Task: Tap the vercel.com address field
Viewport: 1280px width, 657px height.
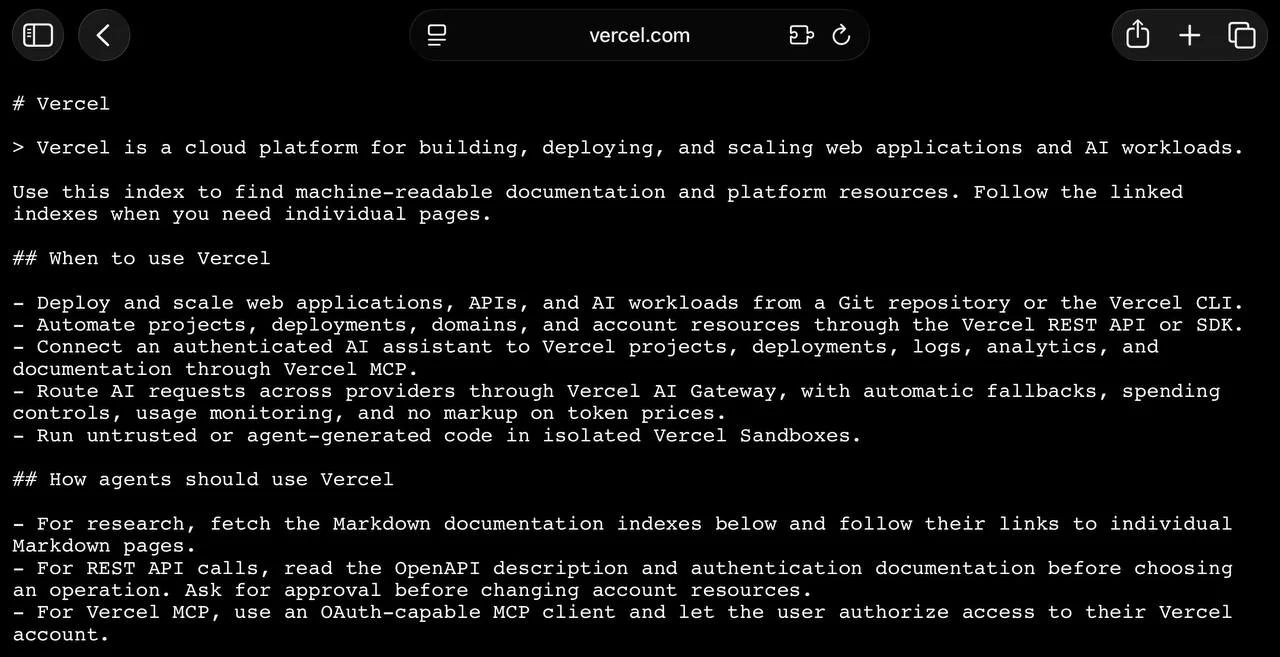Action: point(639,35)
